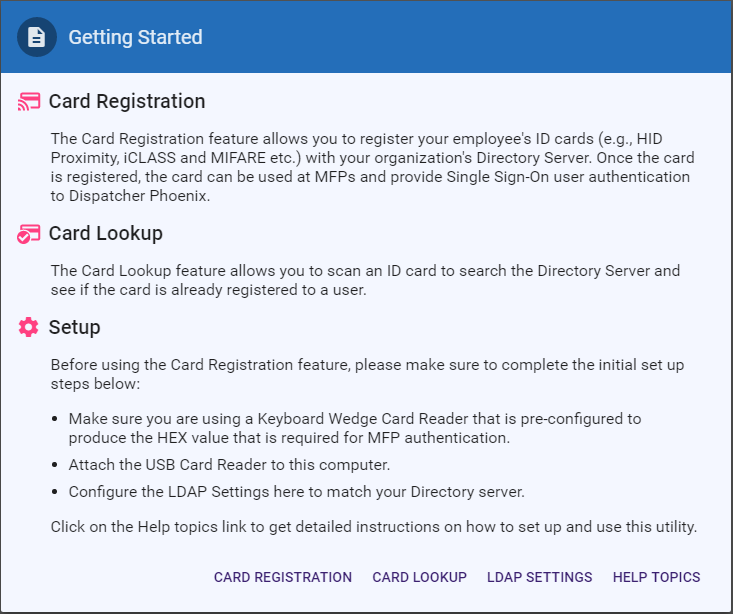
Task: Click the Getting Started title text
Action: pos(136,37)
